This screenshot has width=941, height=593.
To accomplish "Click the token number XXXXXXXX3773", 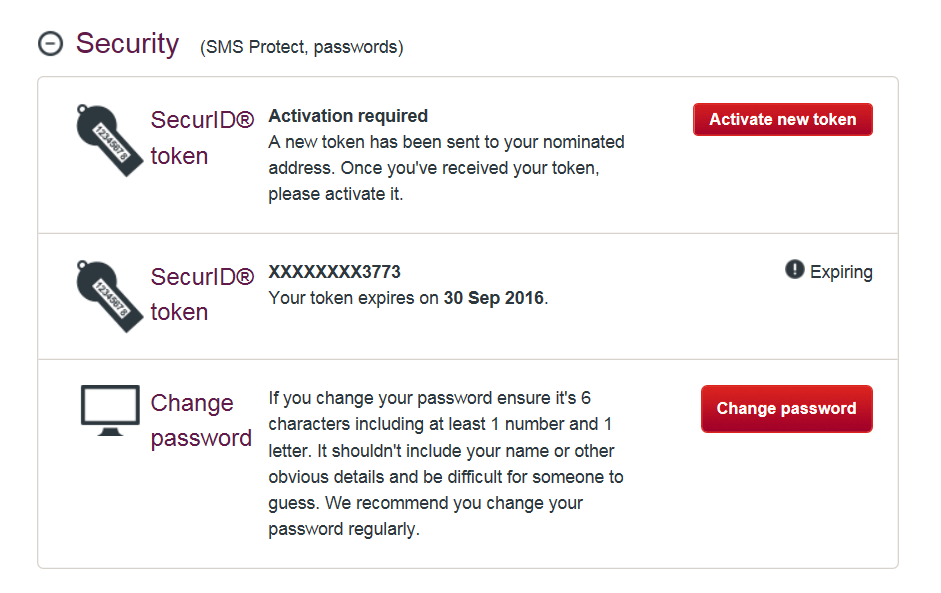I will click(334, 272).
